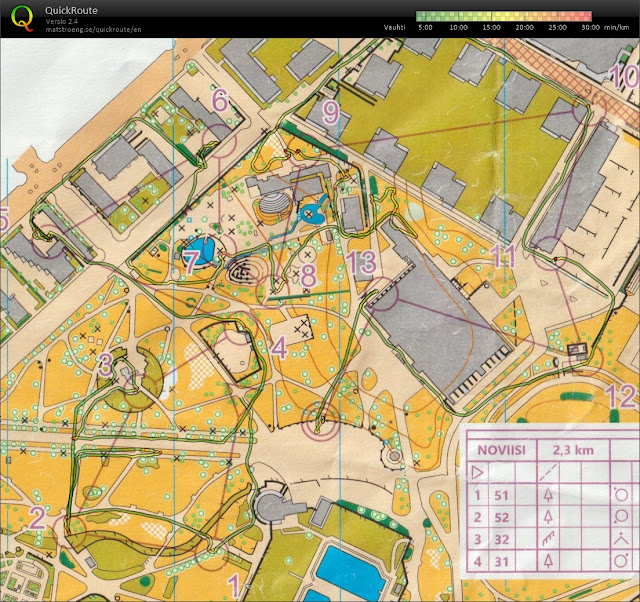Image resolution: width=640 pixels, height=602 pixels.
Task: Click the NOVIISI course name cell
Action: (501, 450)
